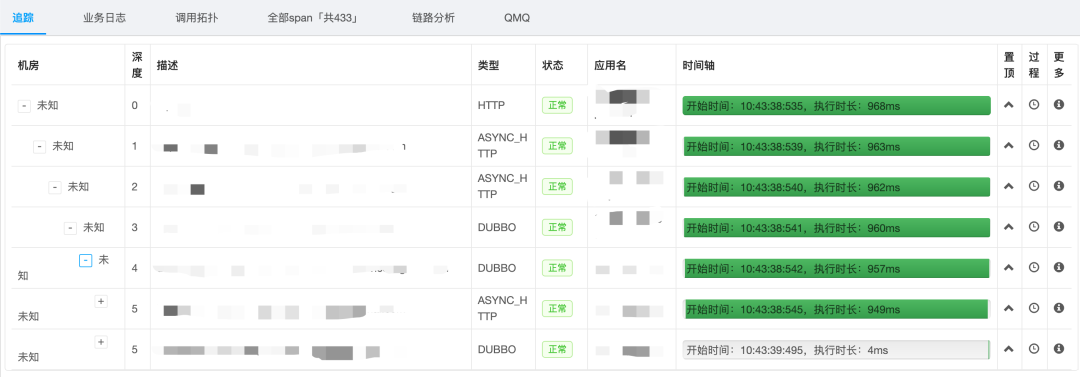Pin to top the 4ms DUBBO row

point(1009,349)
